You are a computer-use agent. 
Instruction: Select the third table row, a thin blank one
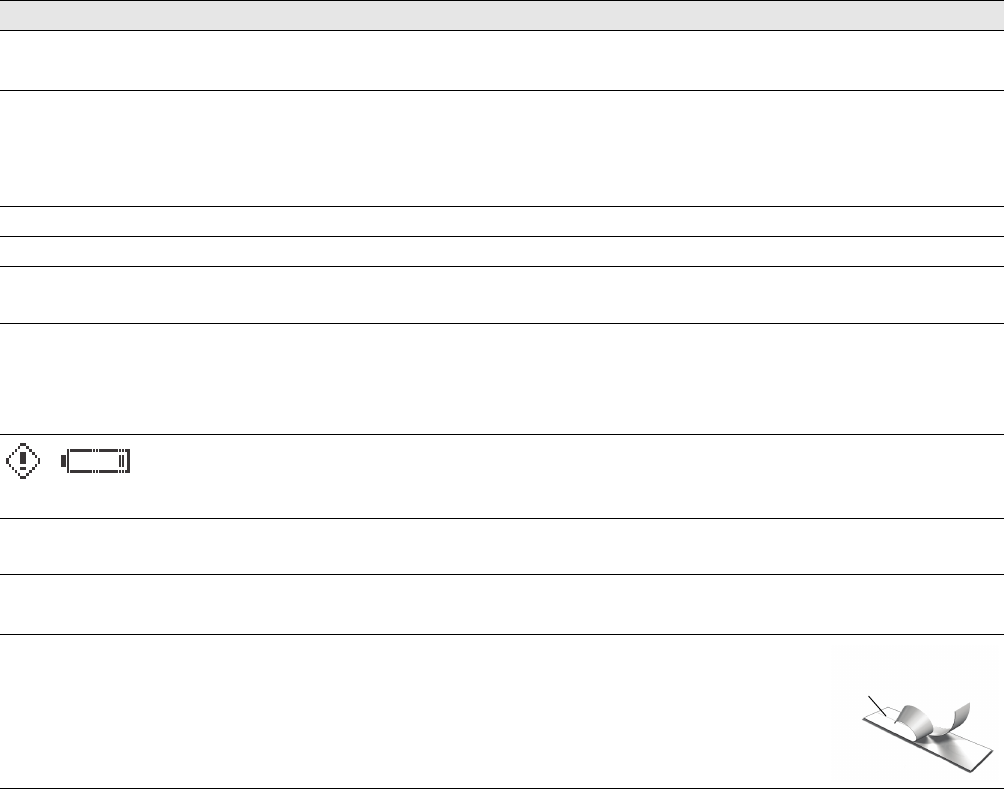502,222
